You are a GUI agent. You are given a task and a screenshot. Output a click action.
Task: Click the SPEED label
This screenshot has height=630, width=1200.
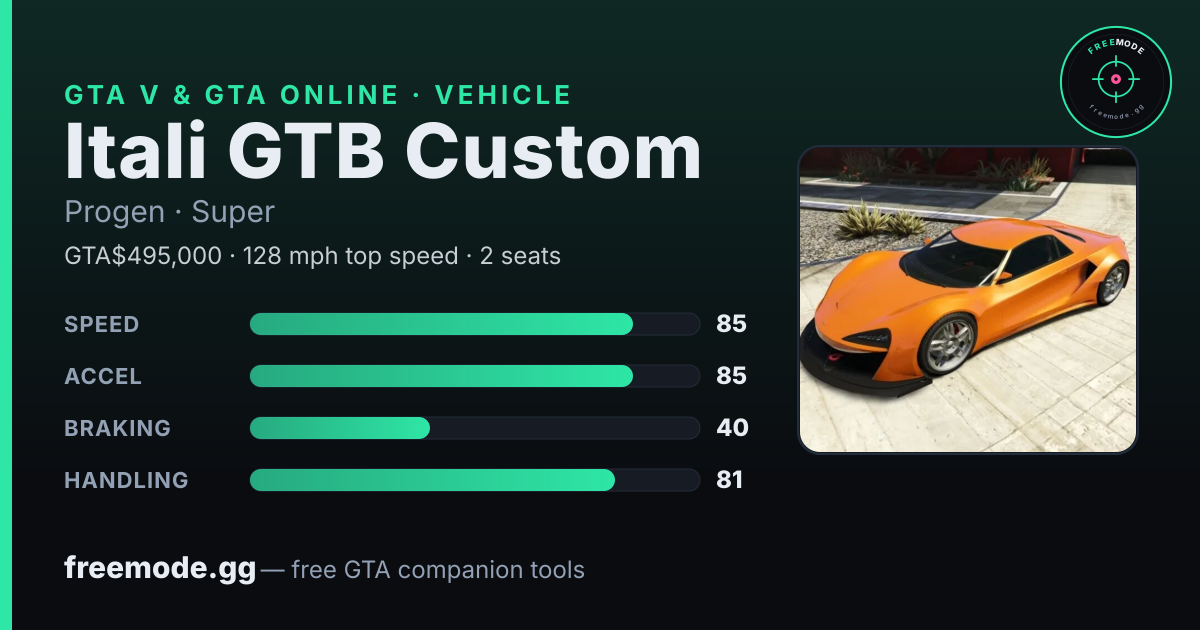(102, 324)
